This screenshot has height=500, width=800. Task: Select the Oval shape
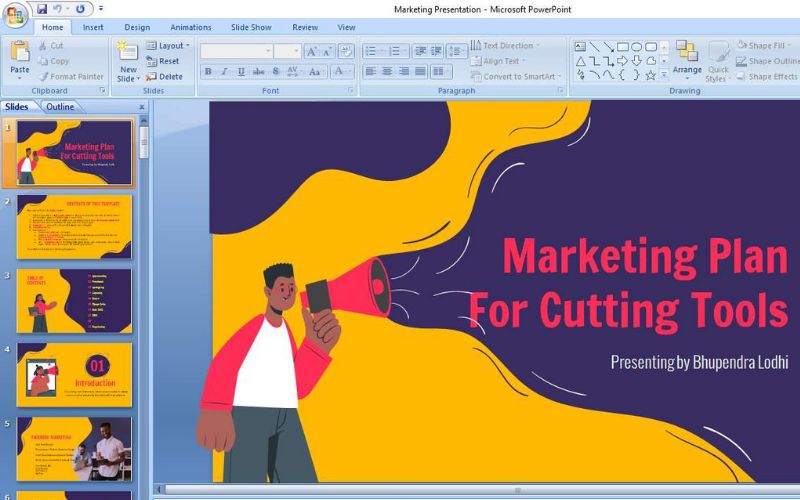click(x=637, y=47)
